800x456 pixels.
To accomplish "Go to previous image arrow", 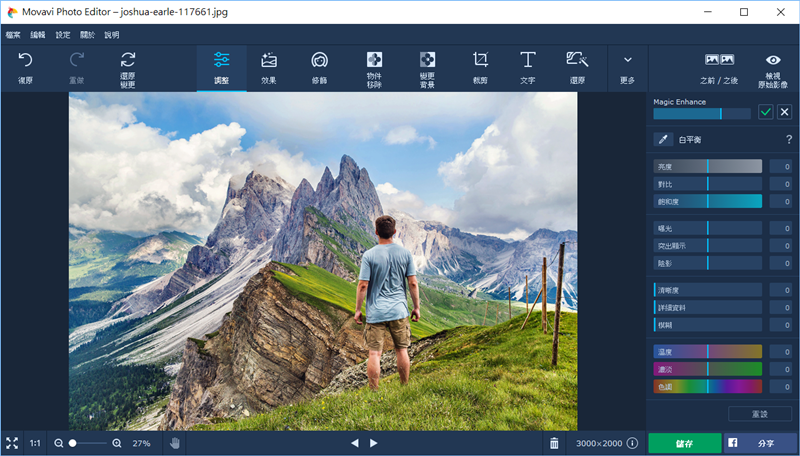I will coord(355,443).
